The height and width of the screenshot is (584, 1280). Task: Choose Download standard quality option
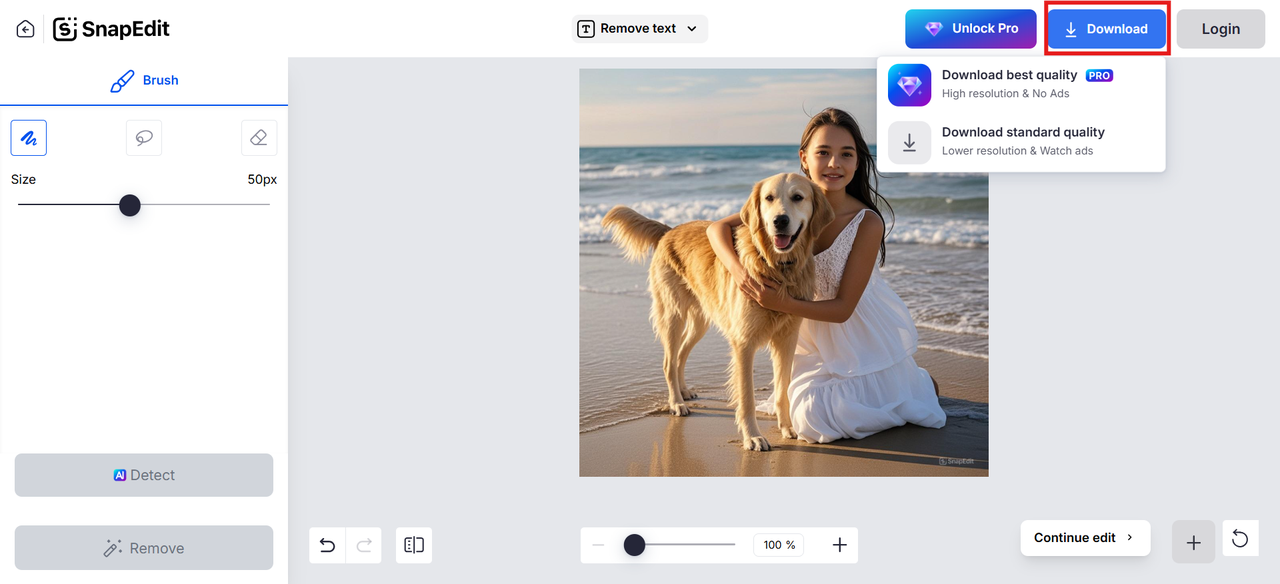[1021, 142]
